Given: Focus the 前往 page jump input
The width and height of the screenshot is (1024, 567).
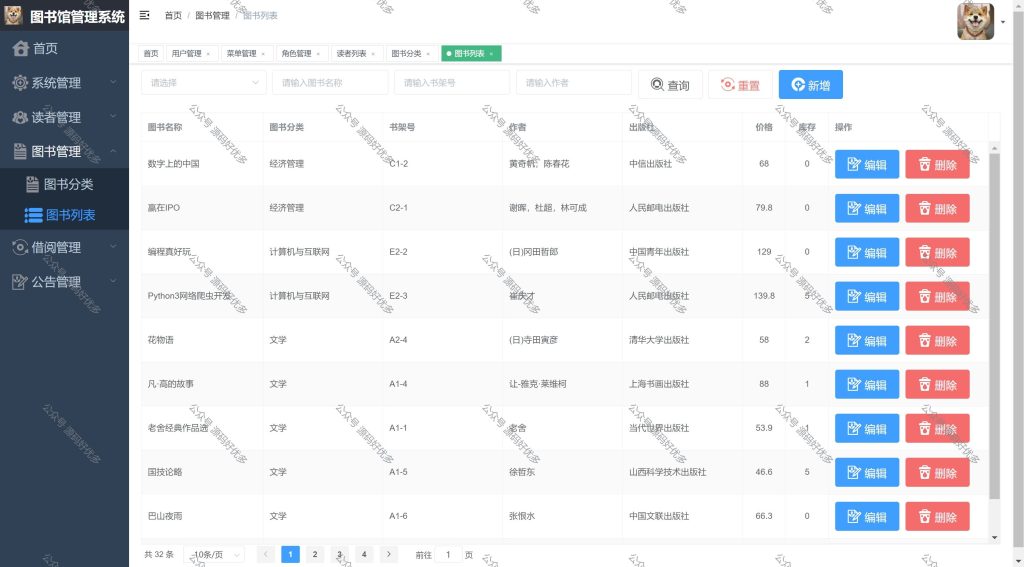Looking at the screenshot, I should click(448, 555).
